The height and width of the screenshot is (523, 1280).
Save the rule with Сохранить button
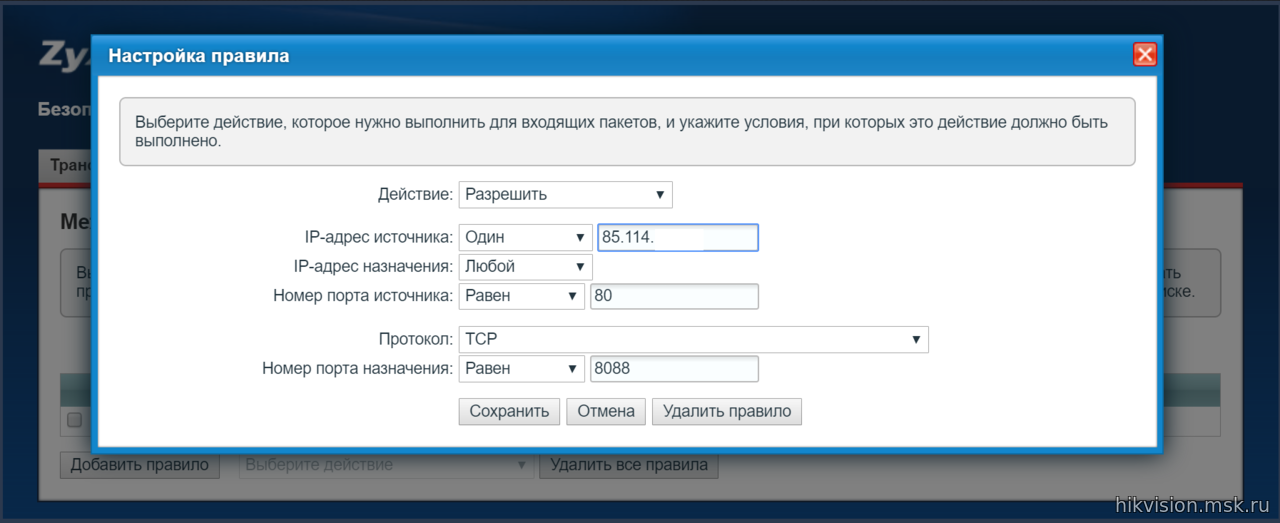coord(509,411)
